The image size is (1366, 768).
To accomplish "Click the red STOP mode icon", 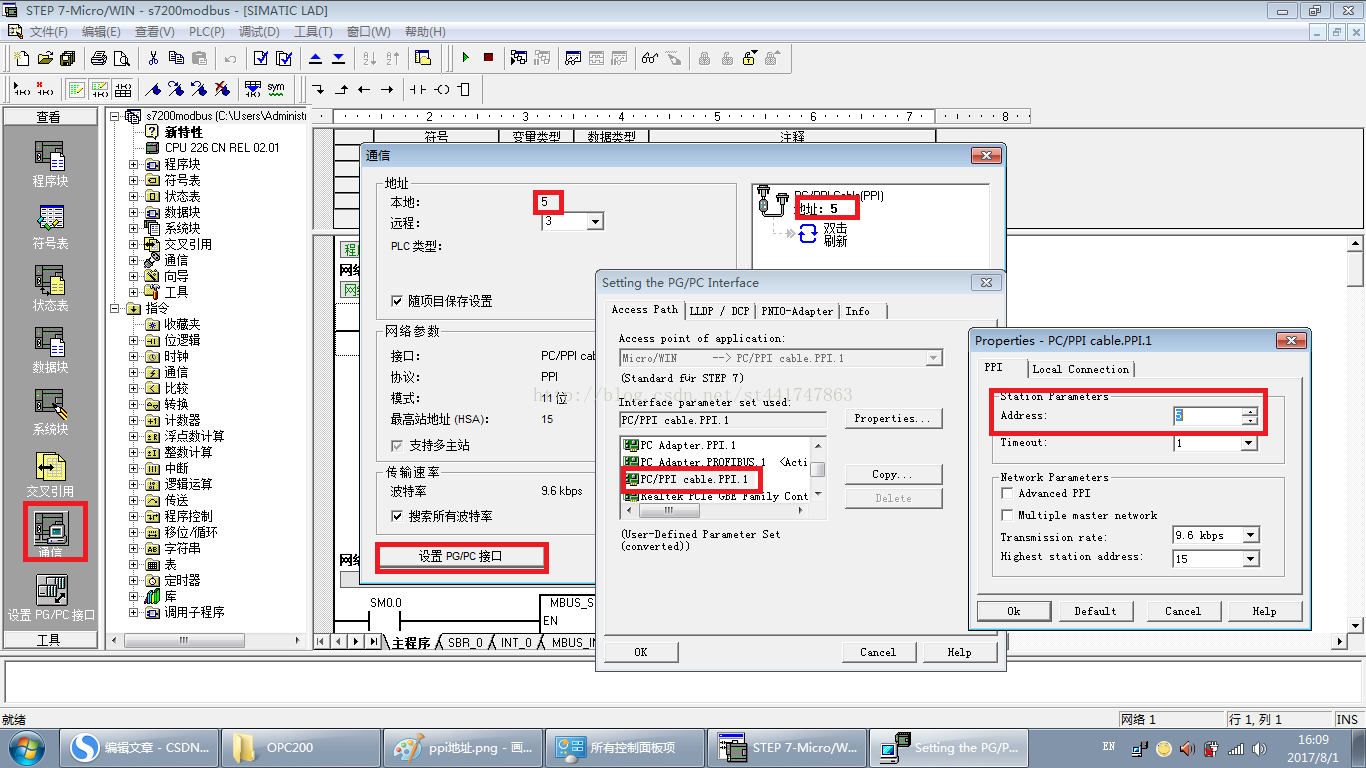I will click(488, 58).
